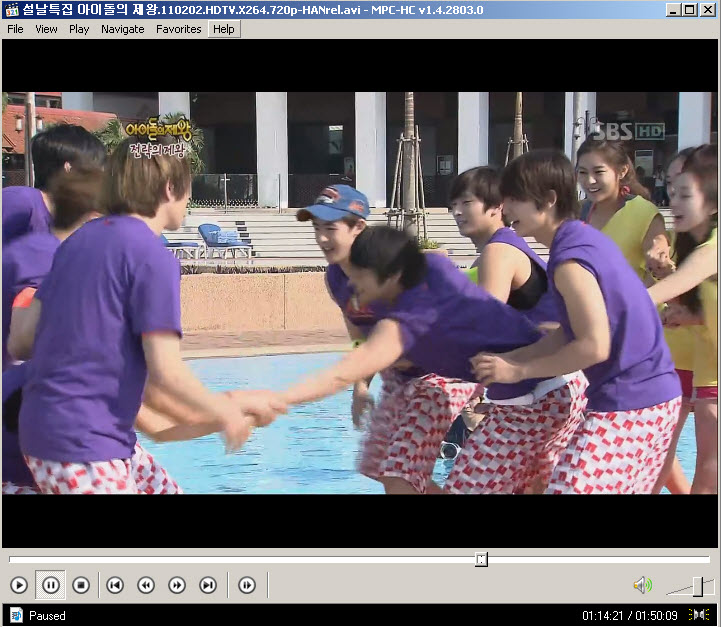Adjust the volume slider handle

(x=698, y=587)
